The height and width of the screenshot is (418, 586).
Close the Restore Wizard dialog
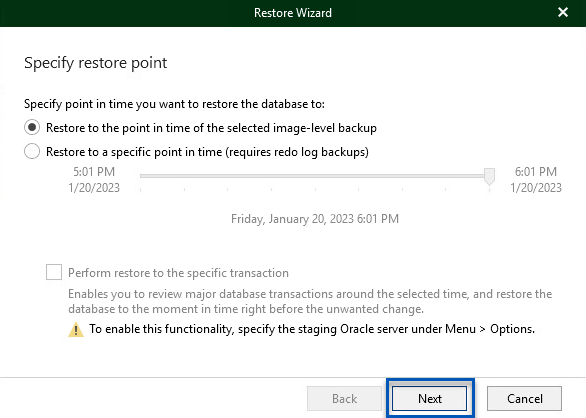click(x=563, y=12)
